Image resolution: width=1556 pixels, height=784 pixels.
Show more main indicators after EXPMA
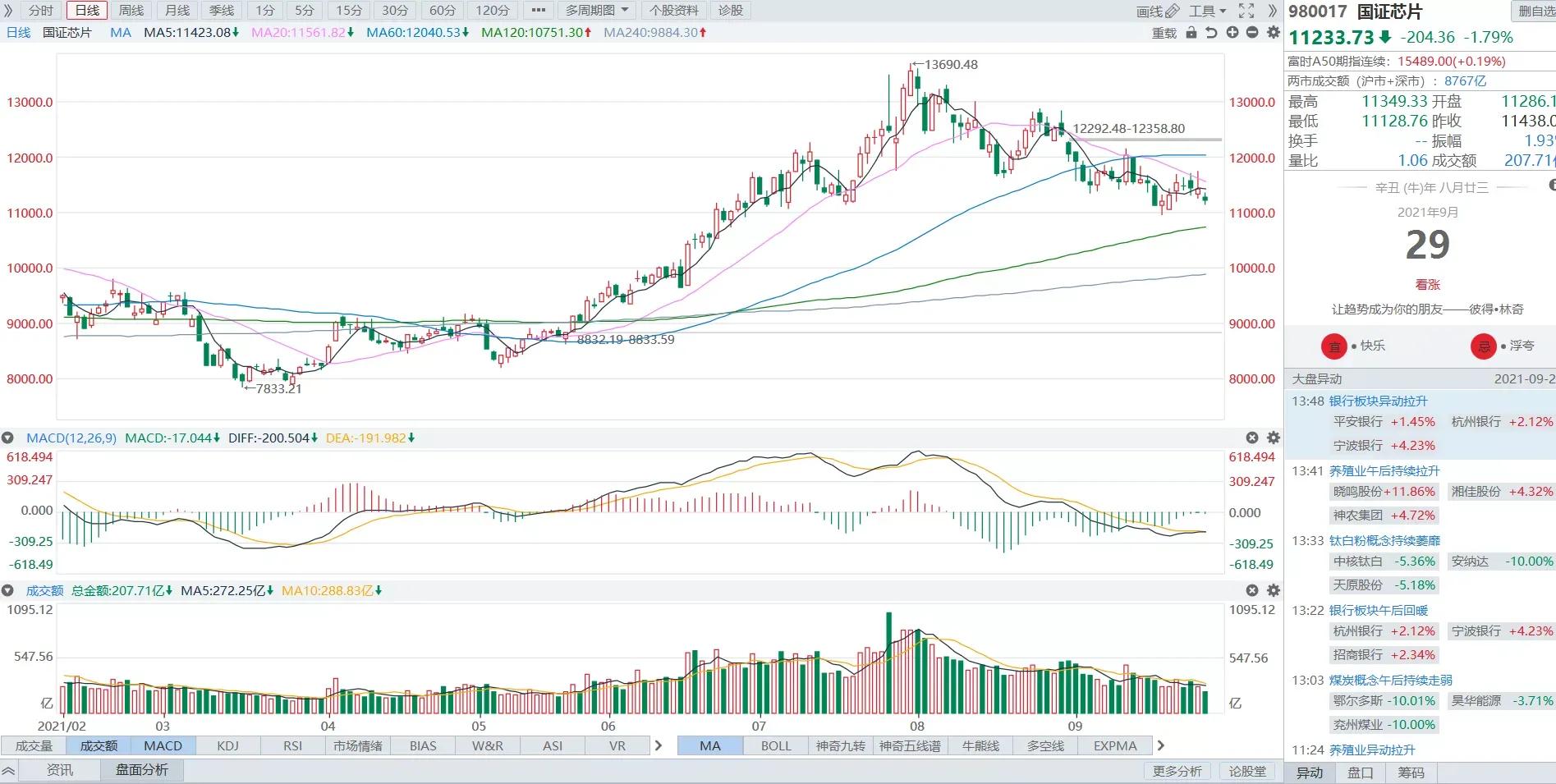[x=1160, y=745]
